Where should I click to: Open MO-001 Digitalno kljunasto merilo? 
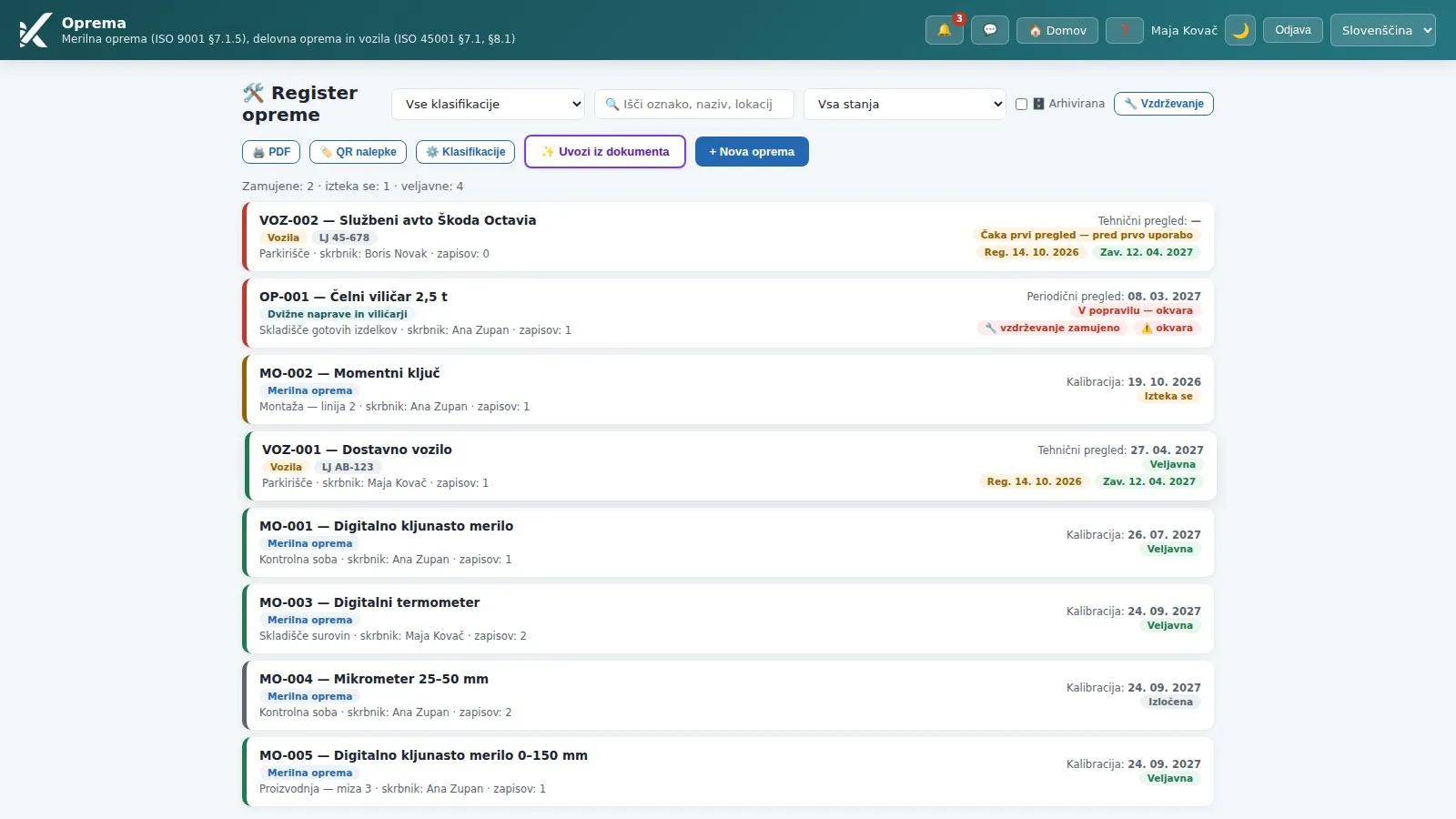[x=728, y=542]
